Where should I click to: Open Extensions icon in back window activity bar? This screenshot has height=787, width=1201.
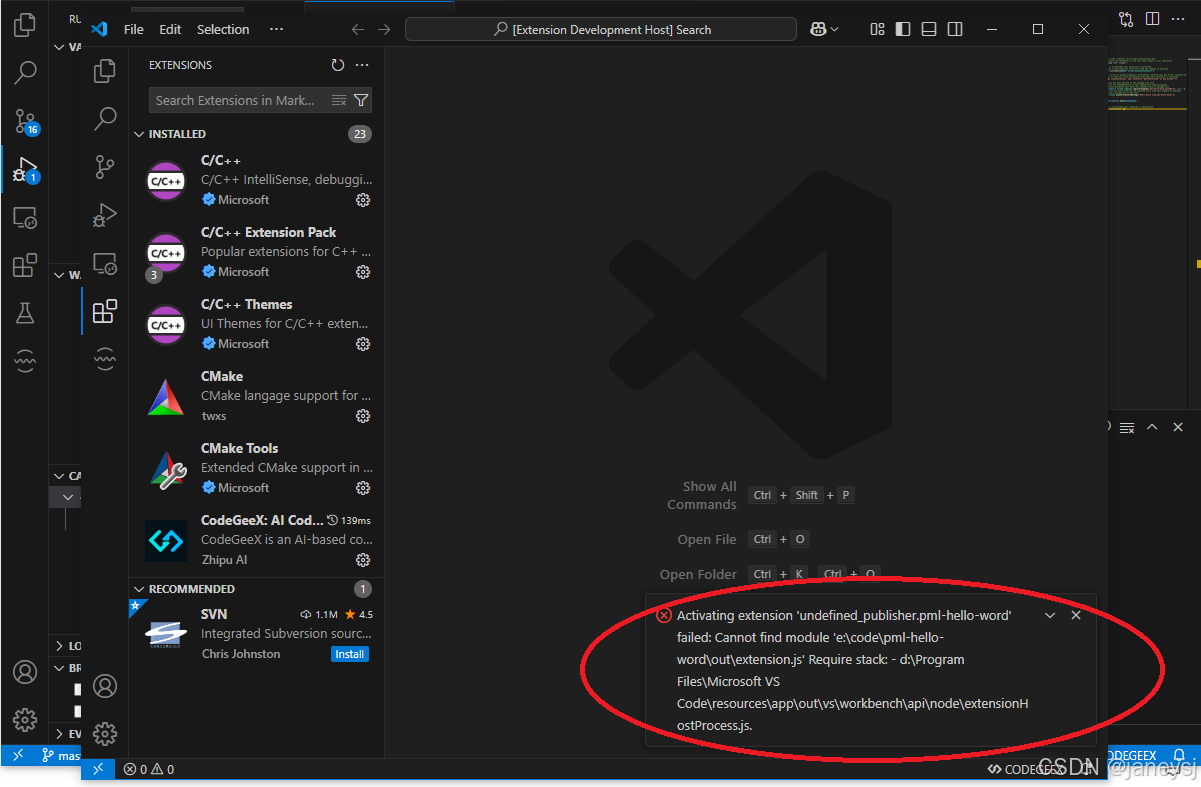click(25, 265)
